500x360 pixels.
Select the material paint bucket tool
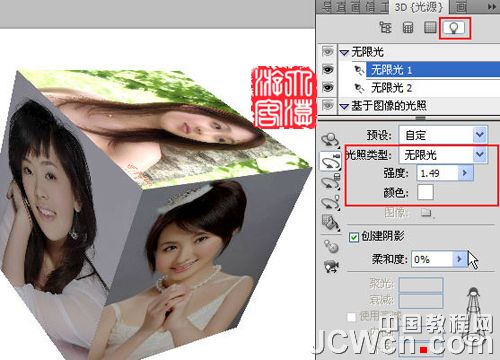(330, 223)
